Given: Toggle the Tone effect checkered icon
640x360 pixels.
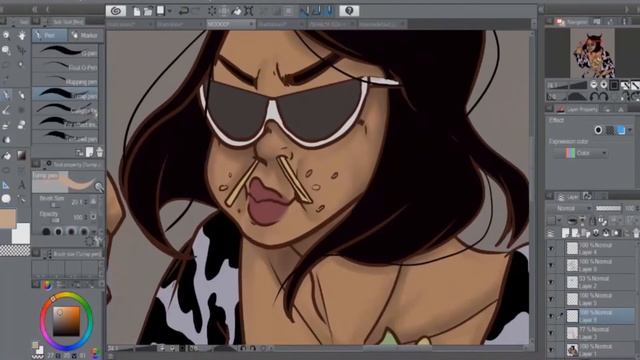Looking at the screenshot, I should (x=610, y=130).
